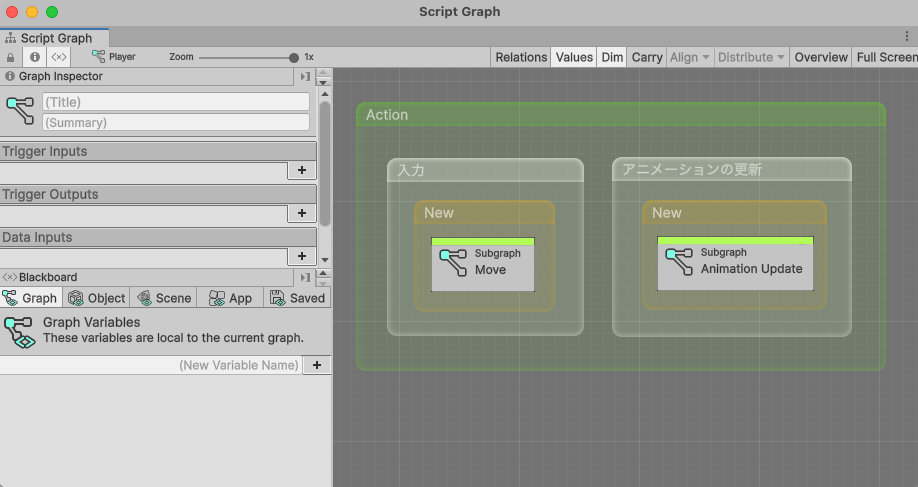Click the Graph Variables description icon
Image resolution: width=918 pixels, height=487 pixels.
pyautogui.click(x=19, y=331)
